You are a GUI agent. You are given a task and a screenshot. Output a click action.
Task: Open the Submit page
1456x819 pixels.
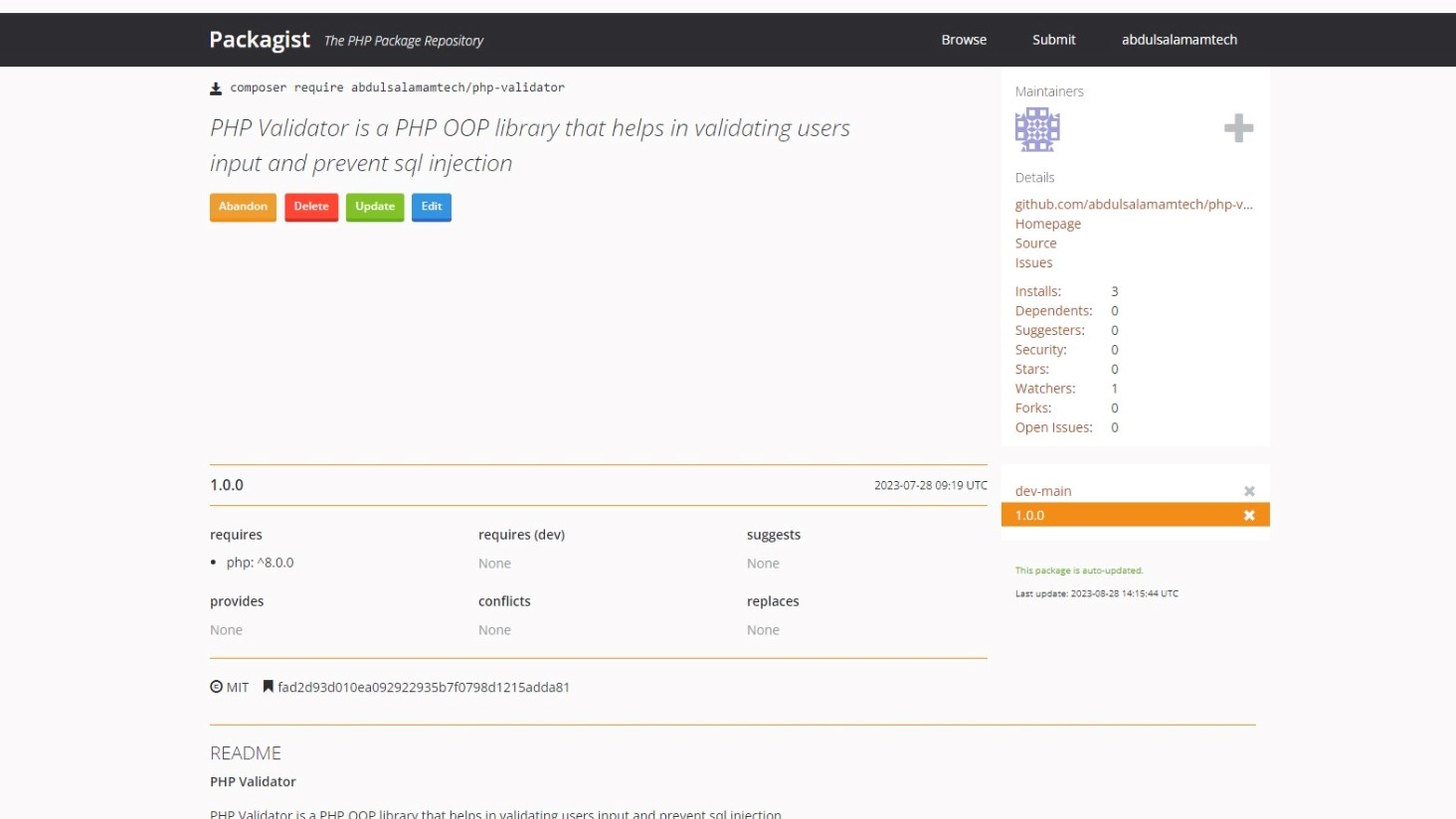1053,40
